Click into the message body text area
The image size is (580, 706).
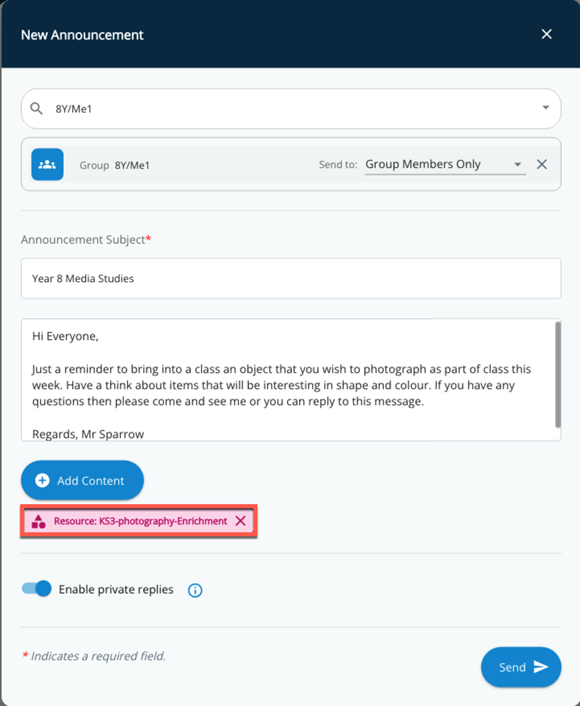point(288,380)
